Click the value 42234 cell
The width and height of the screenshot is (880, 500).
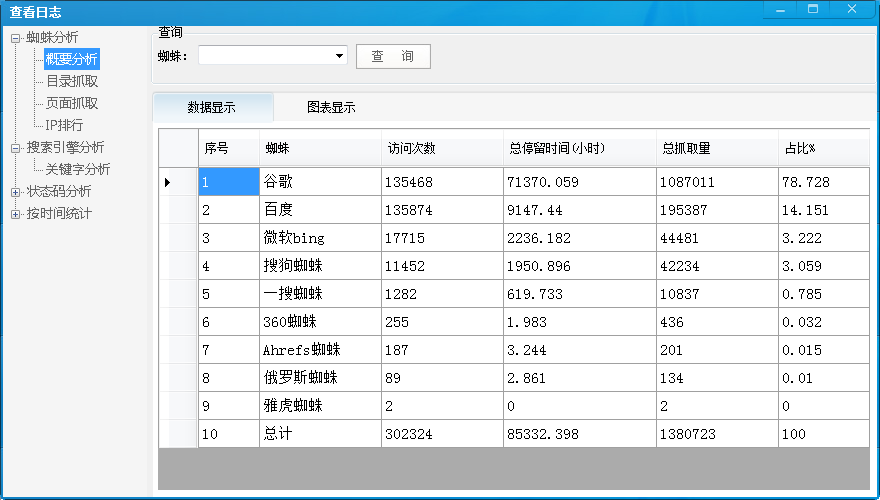[x=717, y=265]
